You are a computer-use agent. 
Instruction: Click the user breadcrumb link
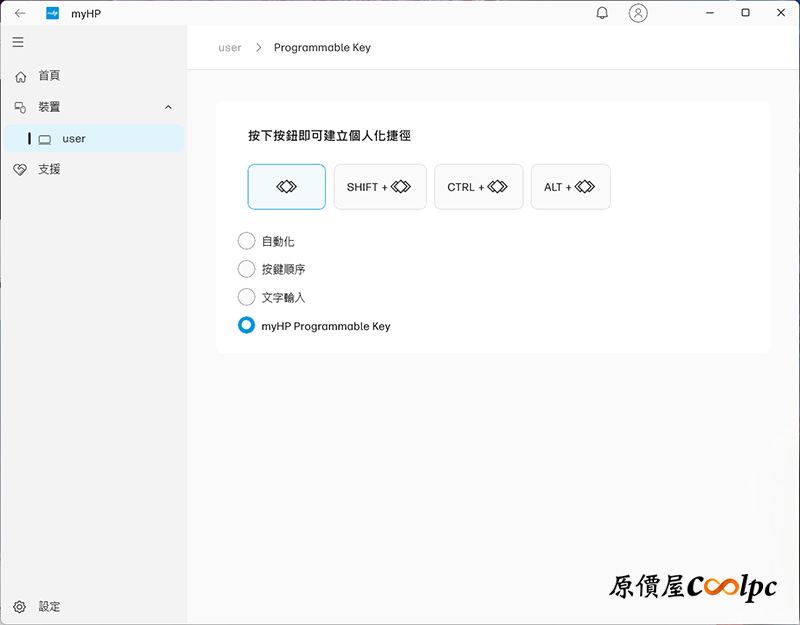[230, 48]
